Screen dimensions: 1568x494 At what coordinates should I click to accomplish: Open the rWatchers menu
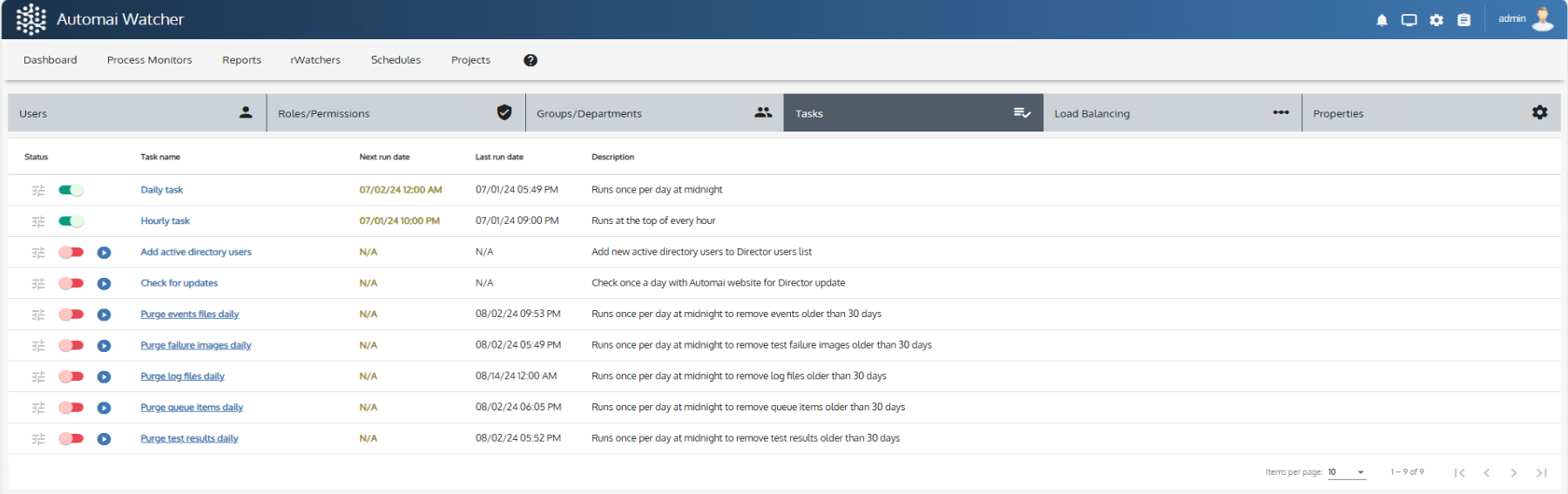pyautogui.click(x=315, y=60)
